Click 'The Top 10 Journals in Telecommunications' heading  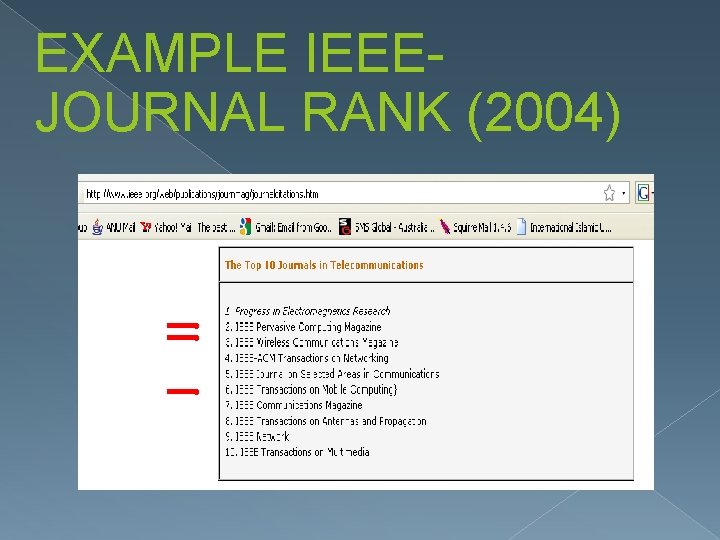point(324,265)
